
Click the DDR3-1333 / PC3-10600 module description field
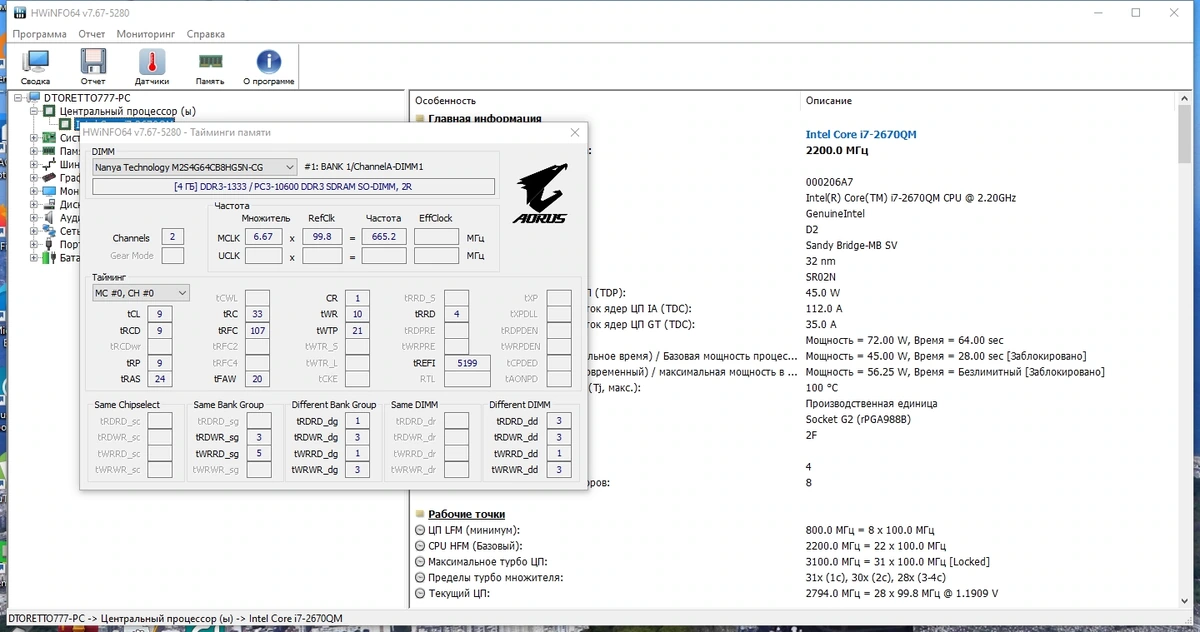point(294,186)
